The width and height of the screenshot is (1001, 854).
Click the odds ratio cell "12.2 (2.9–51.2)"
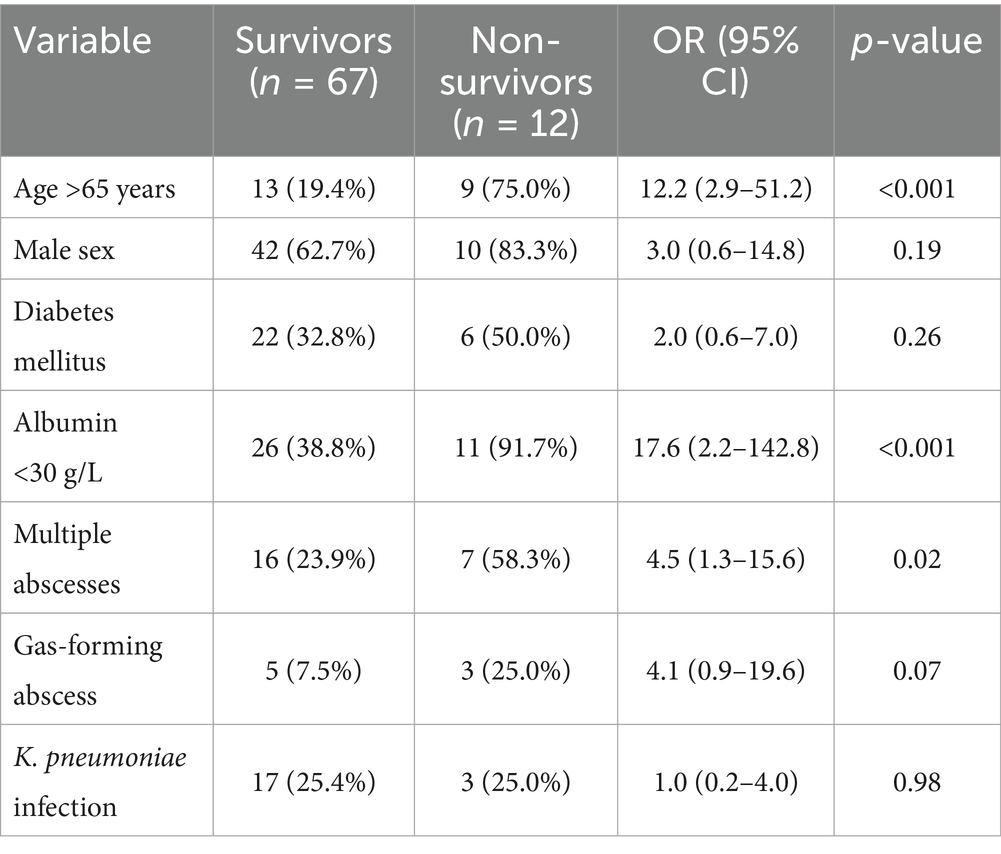725,189
